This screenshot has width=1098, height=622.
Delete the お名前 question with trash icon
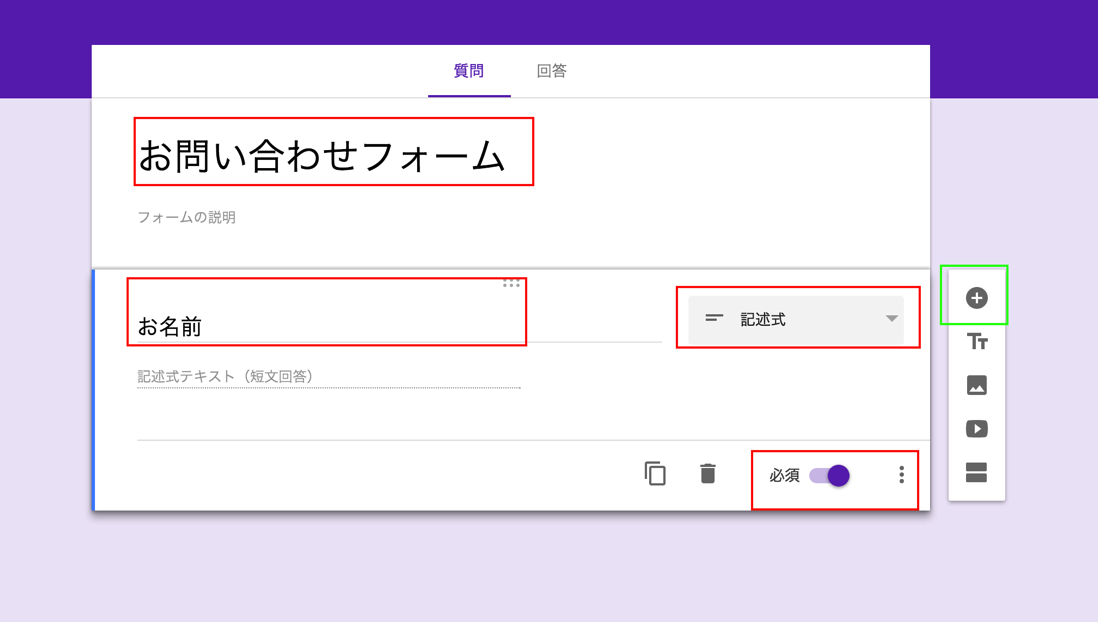click(x=707, y=474)
